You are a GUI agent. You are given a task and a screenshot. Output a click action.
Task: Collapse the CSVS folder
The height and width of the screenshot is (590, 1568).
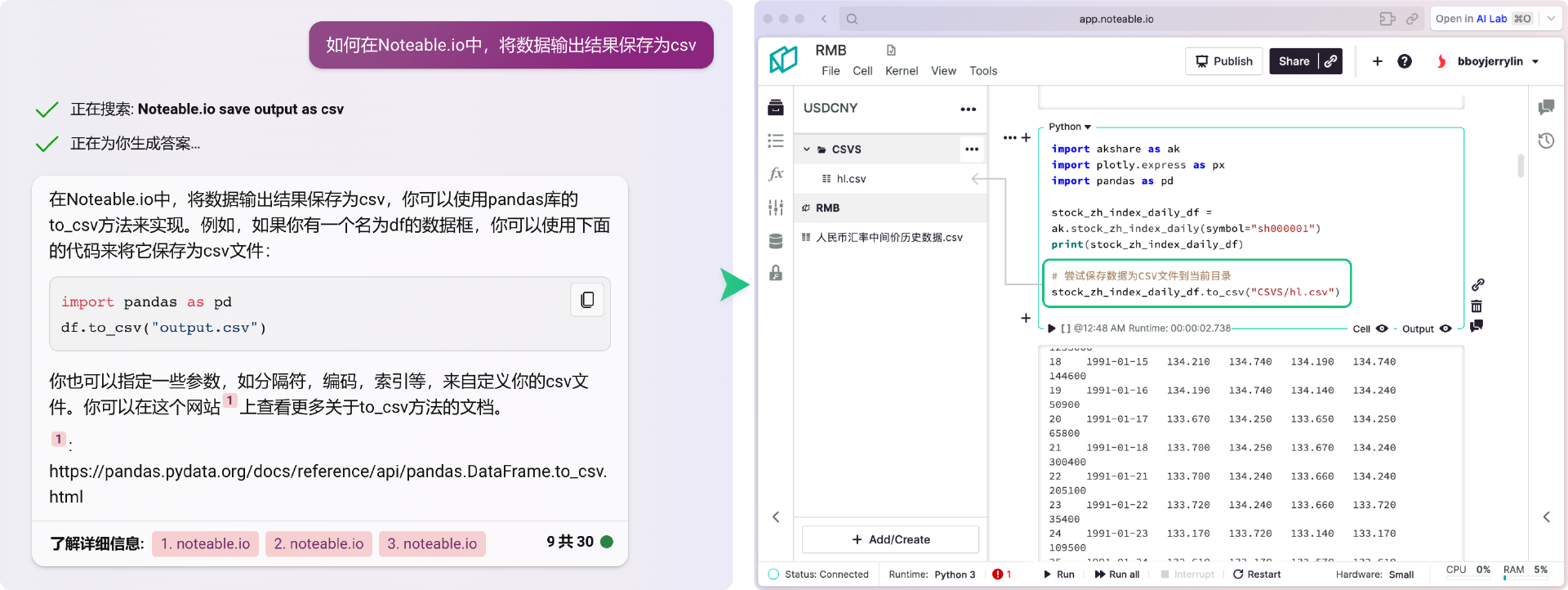pos(807,150)
